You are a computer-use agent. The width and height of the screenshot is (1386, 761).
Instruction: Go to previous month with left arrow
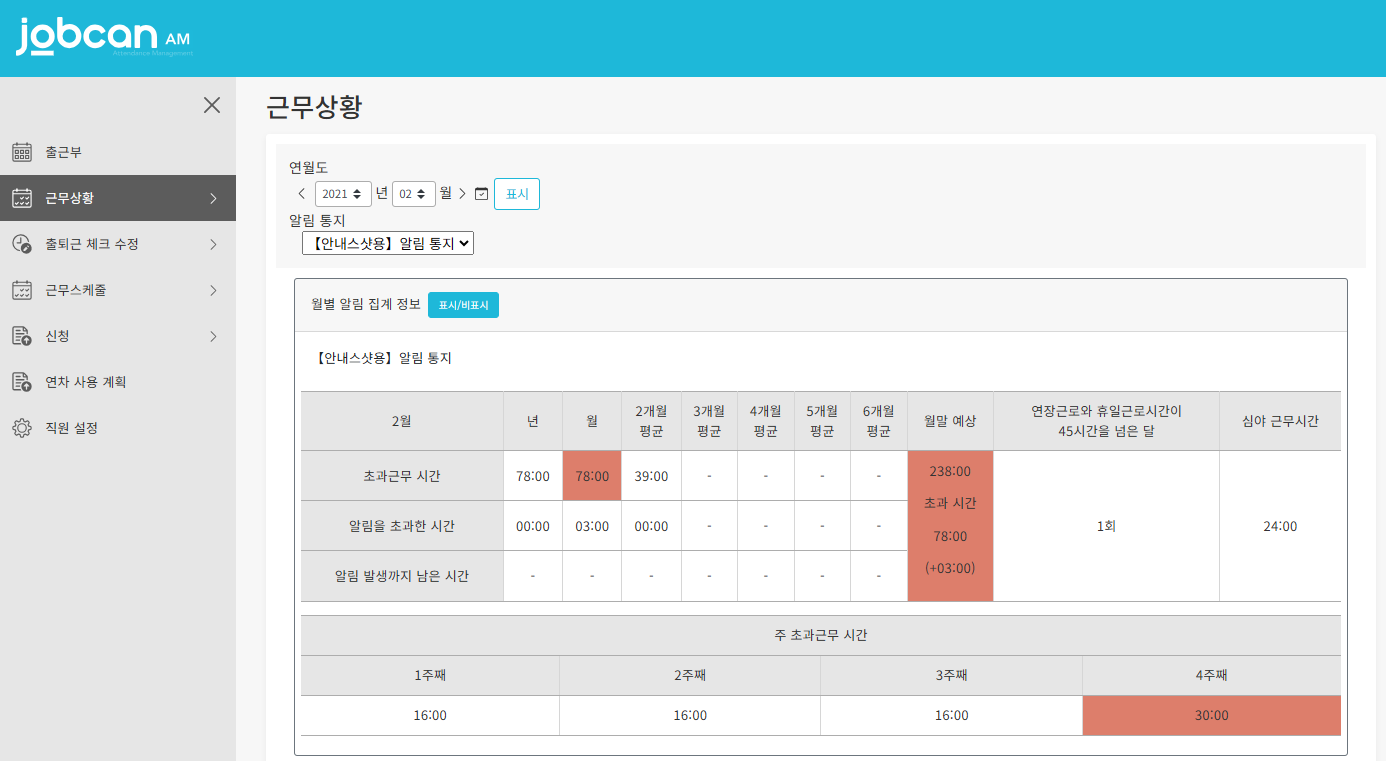[302, 194]
